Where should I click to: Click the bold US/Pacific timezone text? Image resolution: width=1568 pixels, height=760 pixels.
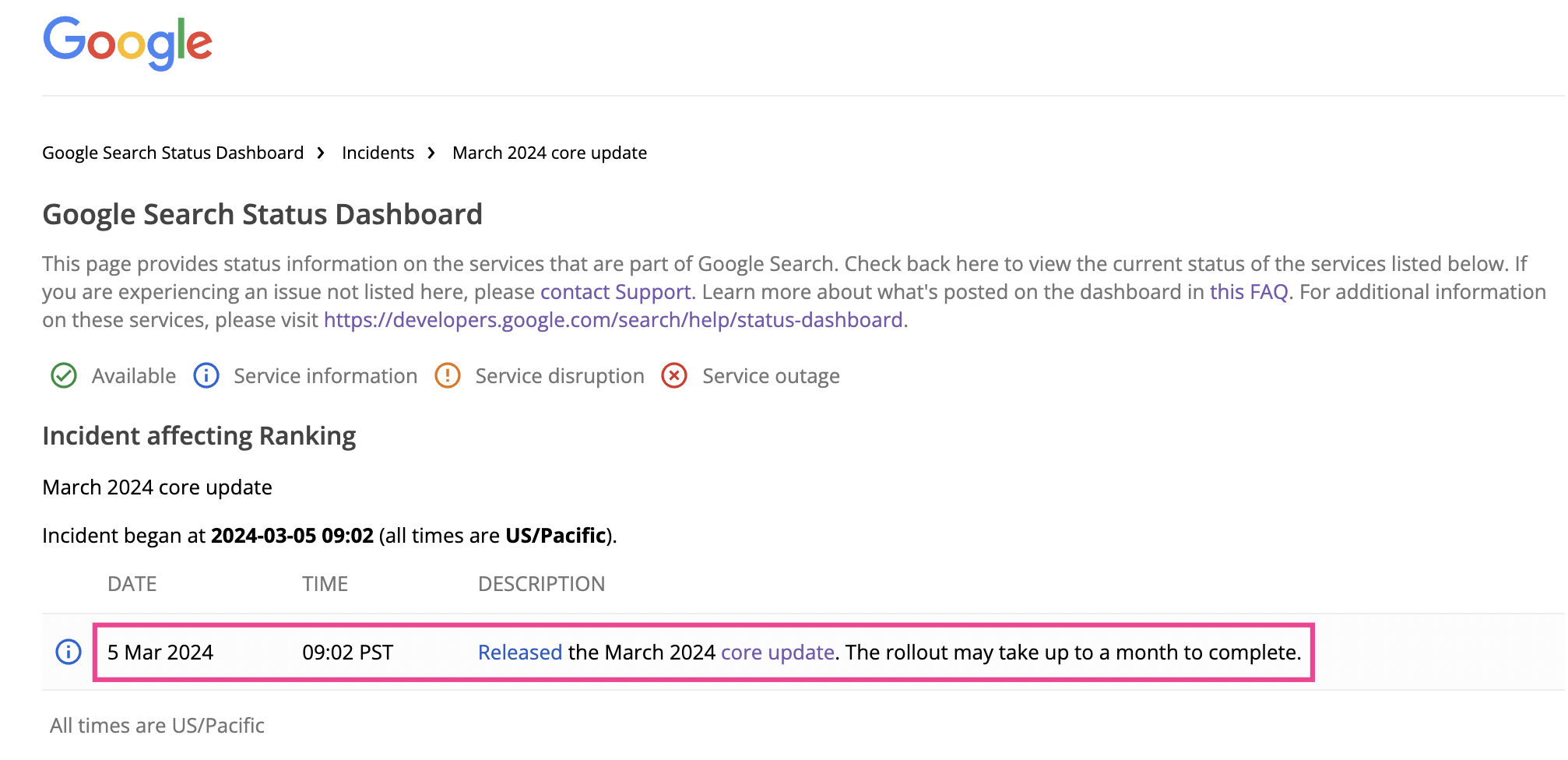pos(556,536)
